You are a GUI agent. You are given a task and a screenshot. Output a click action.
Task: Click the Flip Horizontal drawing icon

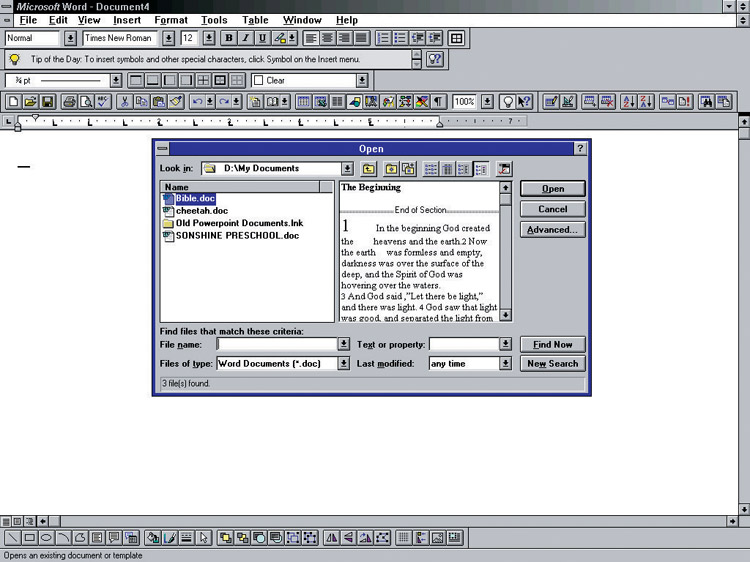point(331,538)
